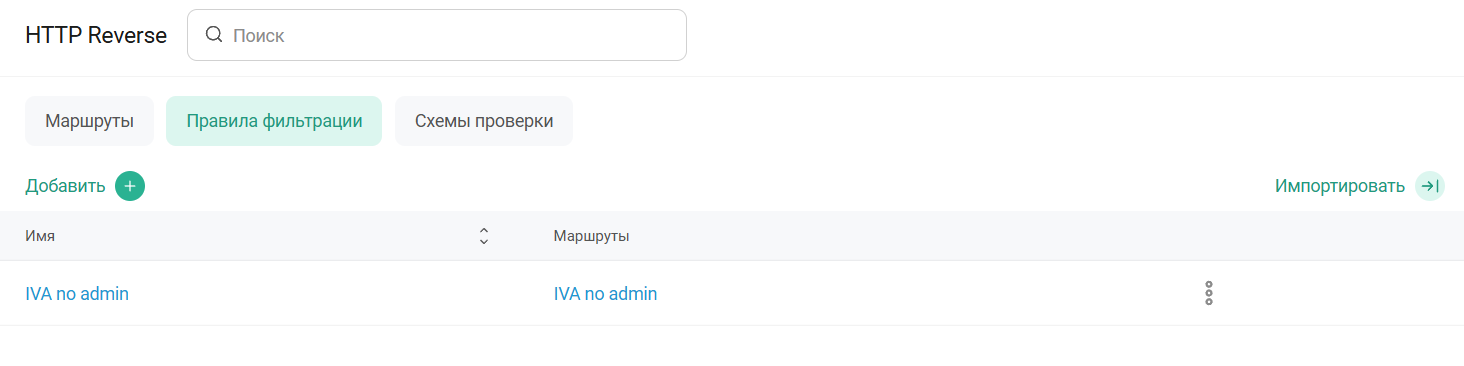
Task: Click the Добавить text link
Action: coord(65,186)
